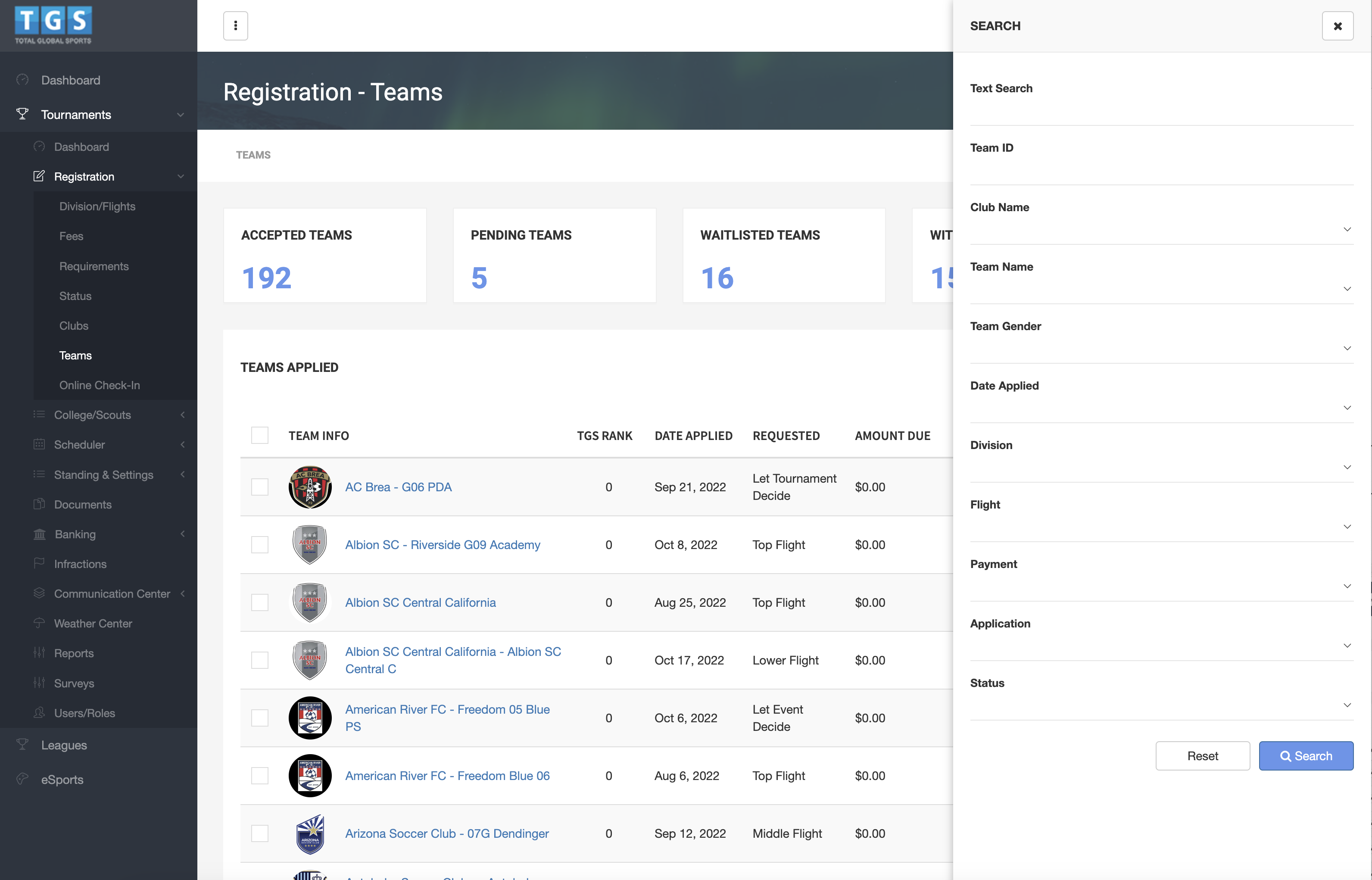Click the Banking building icon

click(39, 534)
